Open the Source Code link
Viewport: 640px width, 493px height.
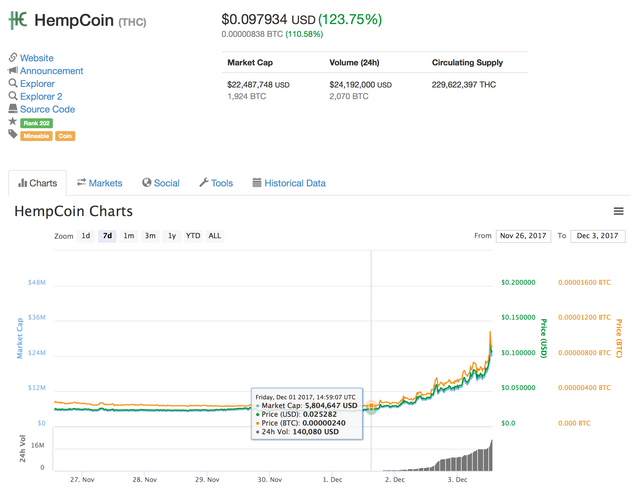[x=47, y=109]
